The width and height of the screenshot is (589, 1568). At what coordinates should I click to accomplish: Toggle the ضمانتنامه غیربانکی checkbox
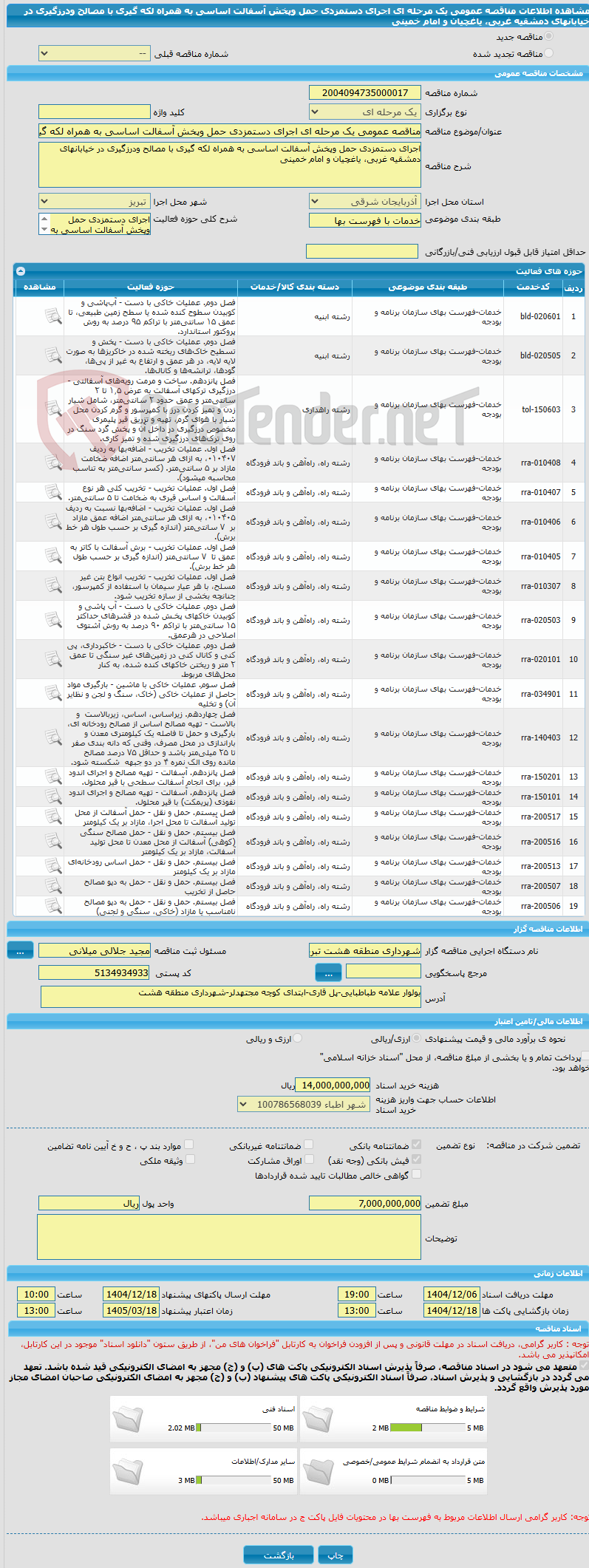click(x=308, y=1145)
